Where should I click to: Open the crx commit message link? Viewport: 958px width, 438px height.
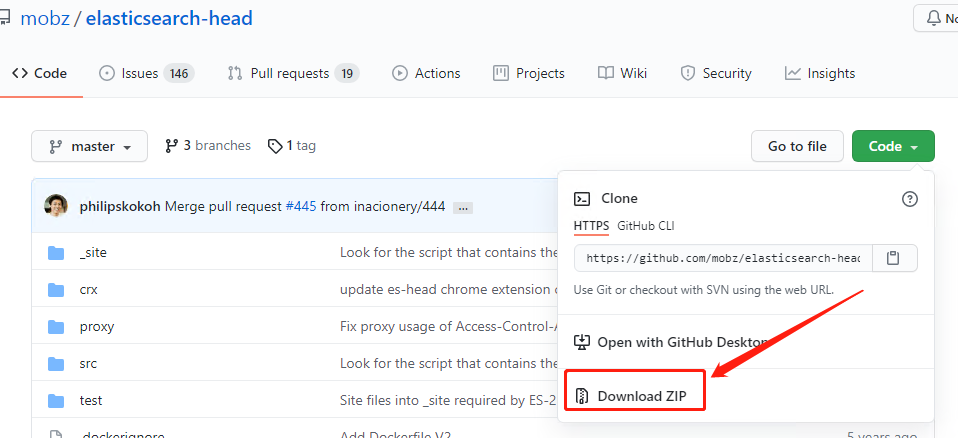tap(448, 290)
